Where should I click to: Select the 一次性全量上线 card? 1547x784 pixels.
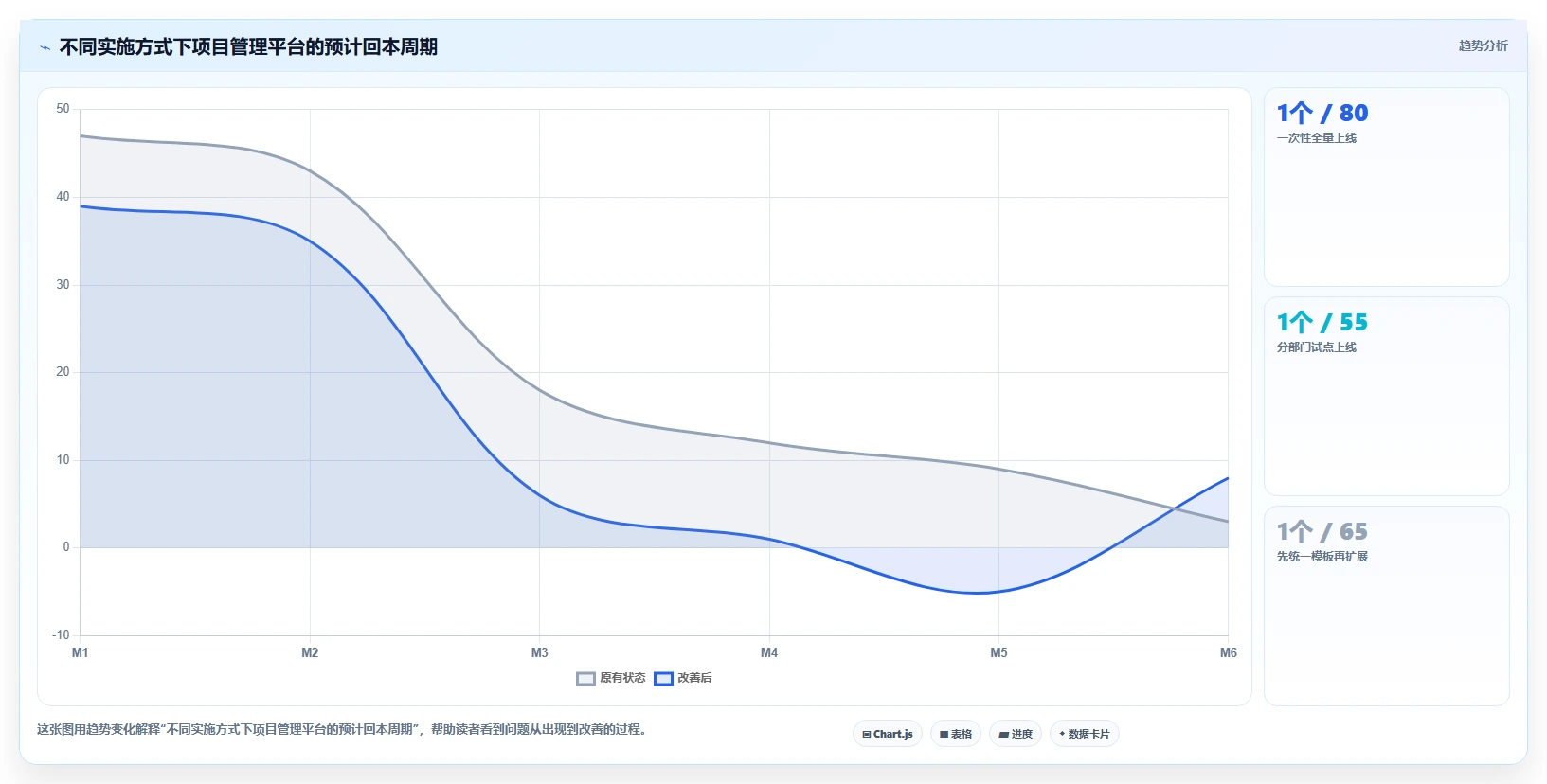coord(1386,187)
